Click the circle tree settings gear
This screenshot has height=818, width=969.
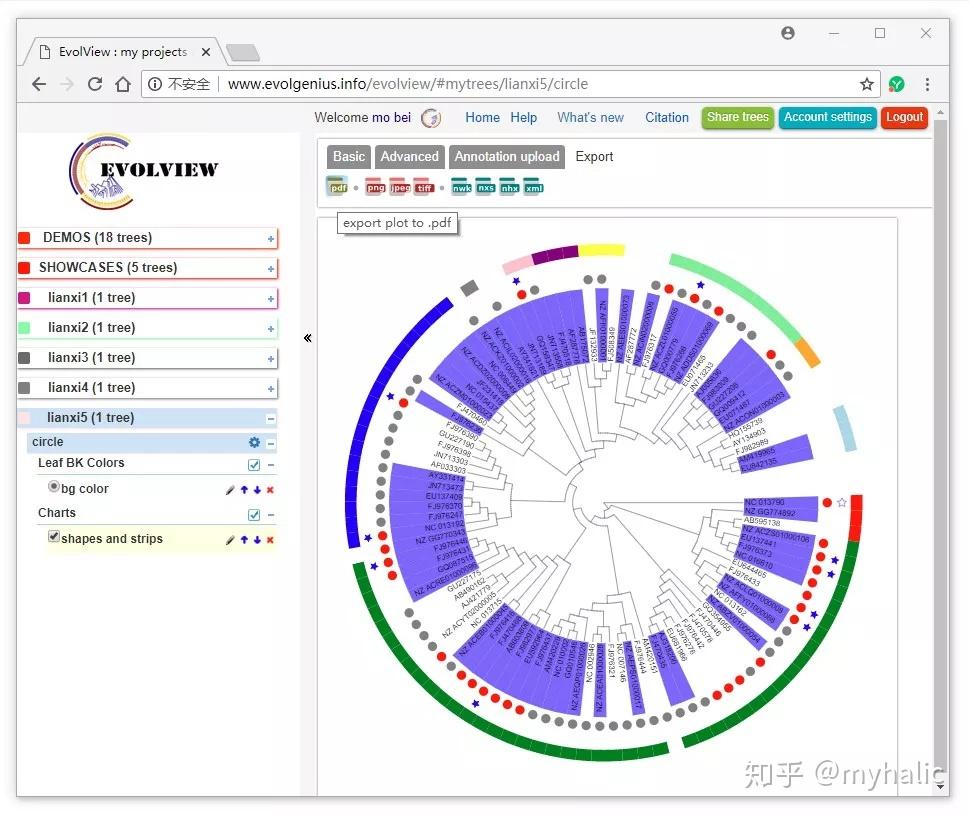[x=254, y=442]
